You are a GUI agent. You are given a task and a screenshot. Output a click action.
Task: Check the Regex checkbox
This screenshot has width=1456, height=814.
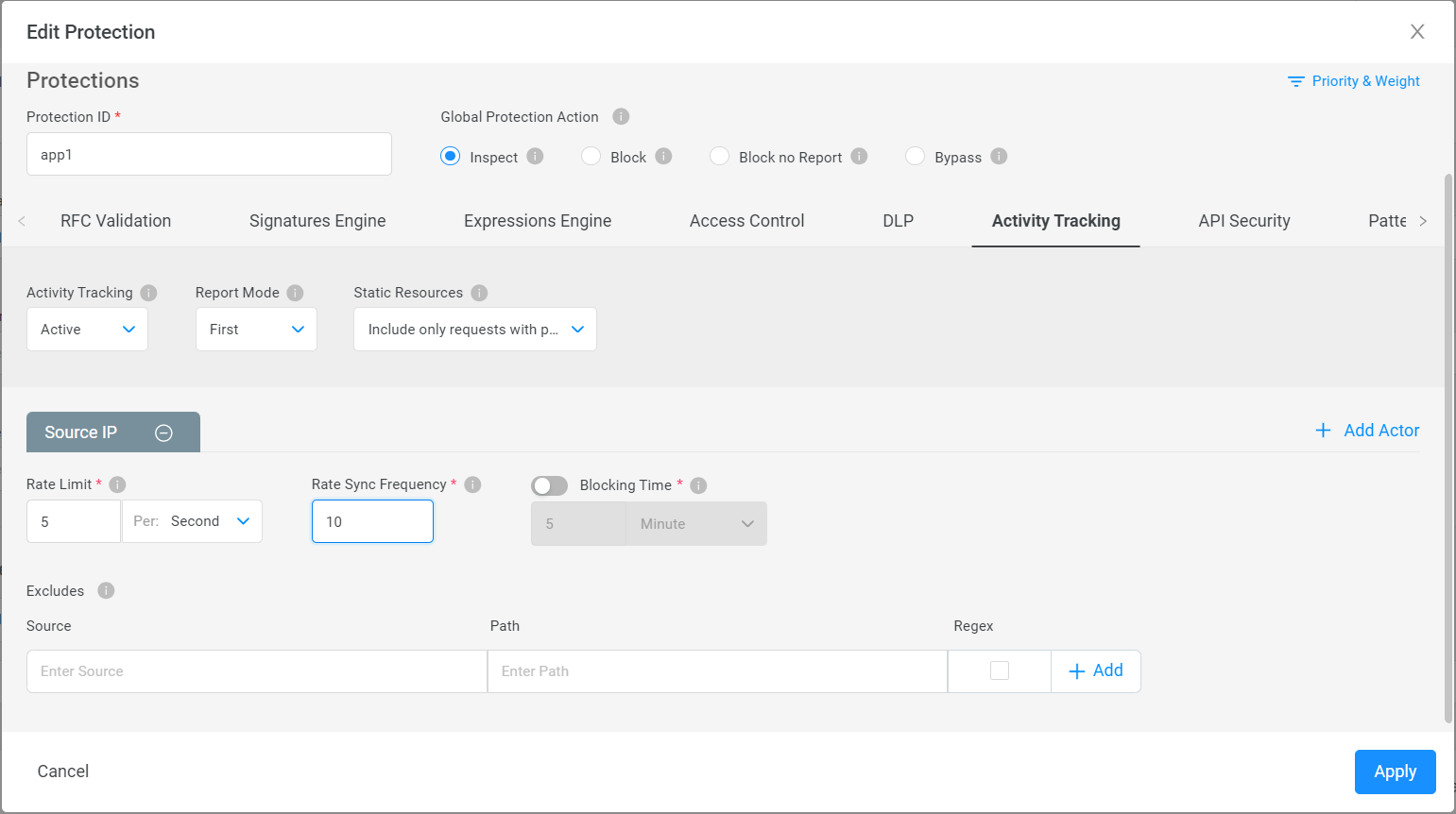(999, 670)
